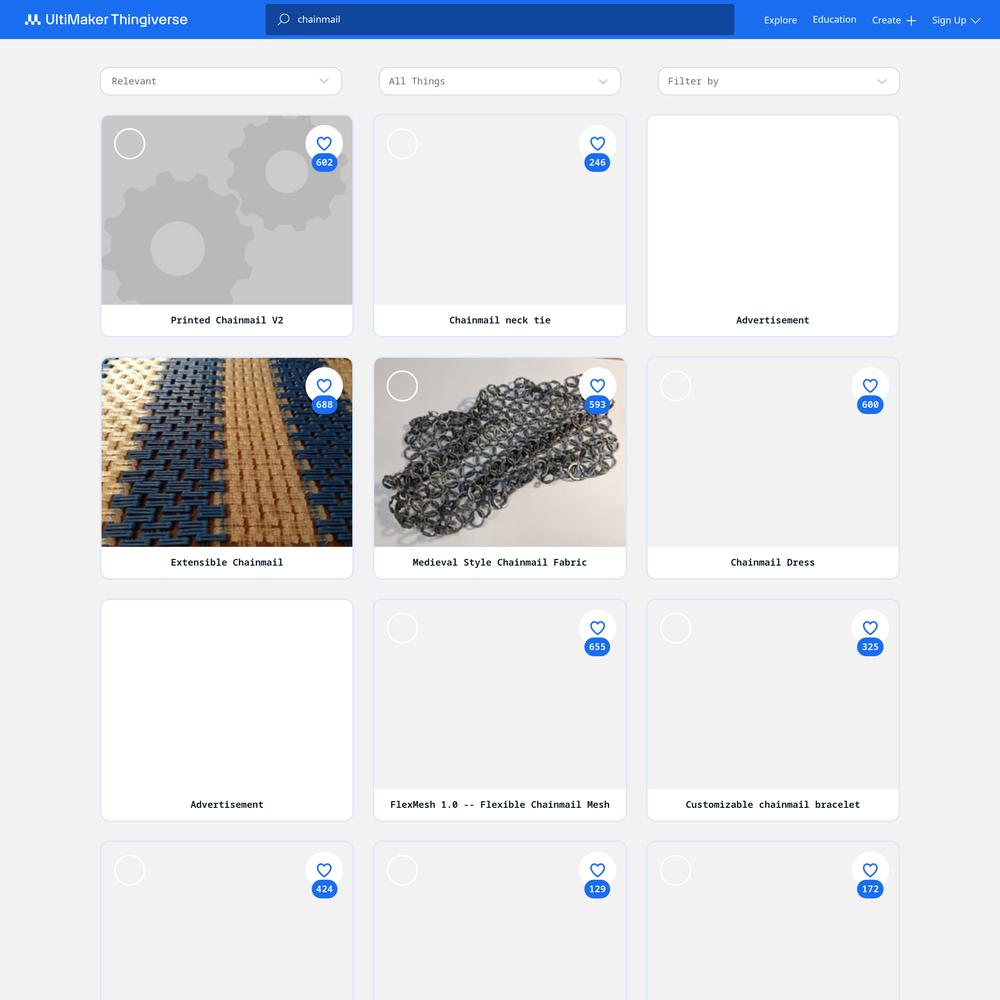1000x1000 pixels.
Task: Click the search field containing chainmail
Action: [499, 20]
